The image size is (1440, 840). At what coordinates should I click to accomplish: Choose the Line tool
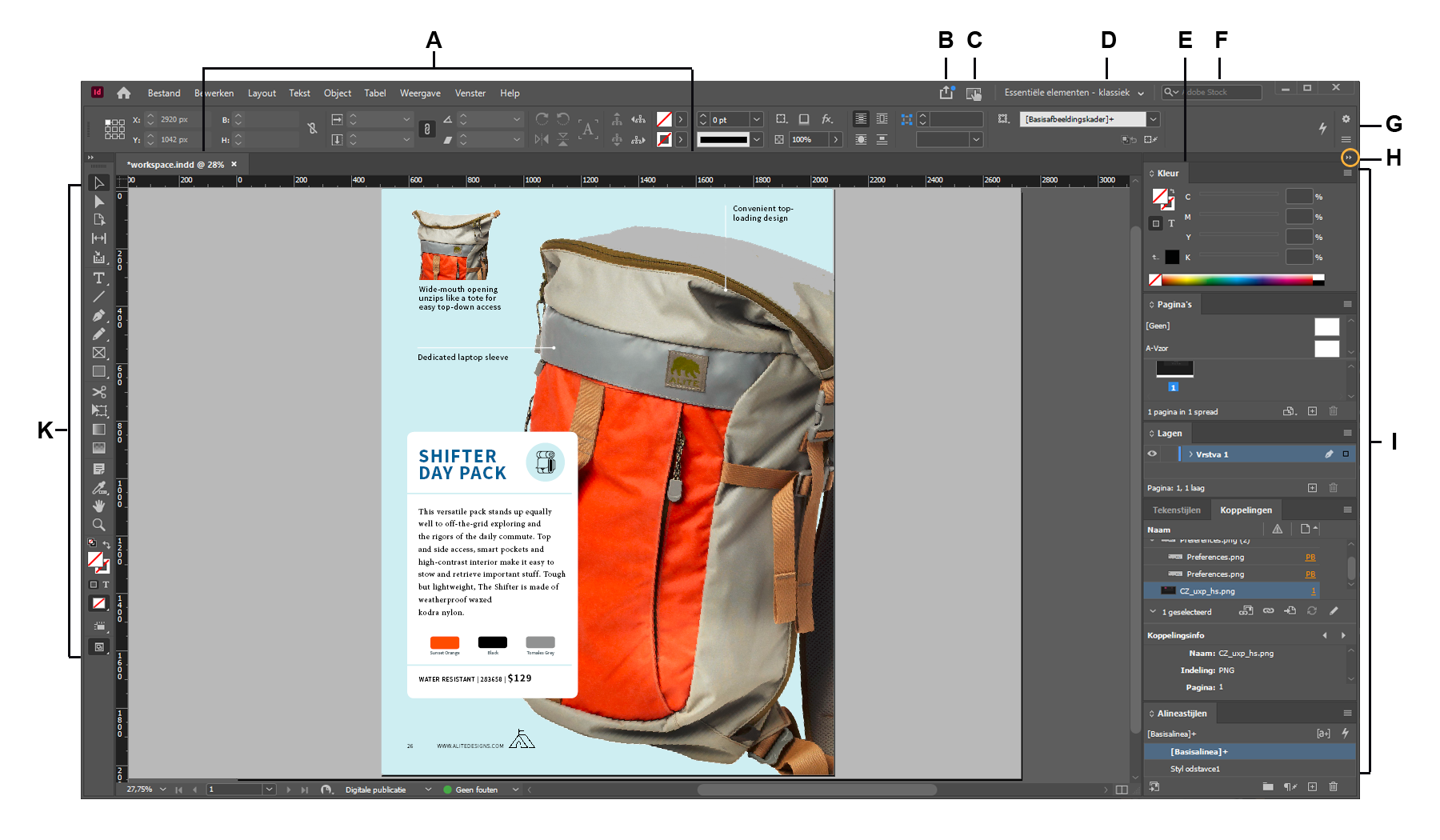click(99, 297)
